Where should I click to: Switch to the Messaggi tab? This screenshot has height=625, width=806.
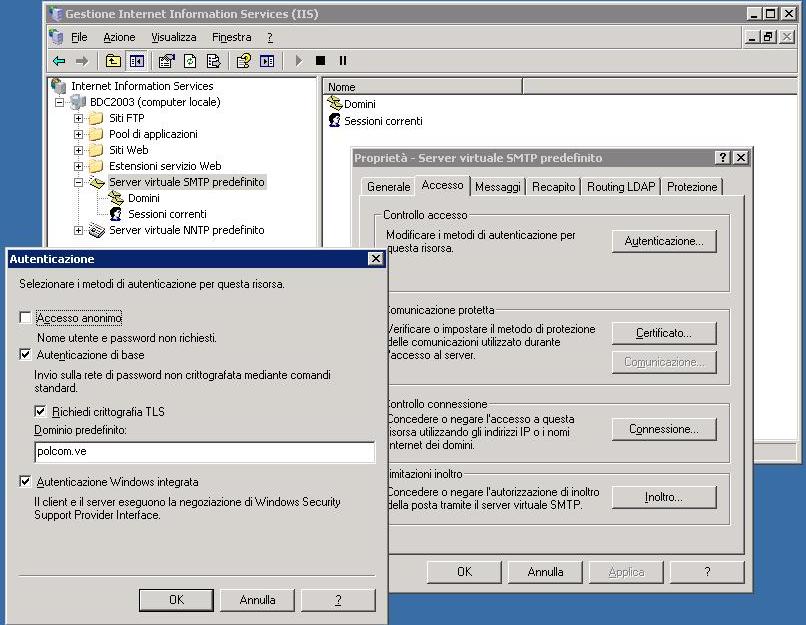(498, 187)
